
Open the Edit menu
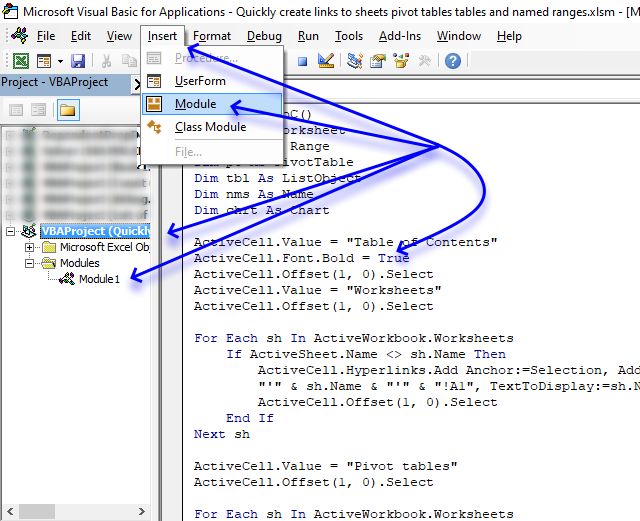81,36
